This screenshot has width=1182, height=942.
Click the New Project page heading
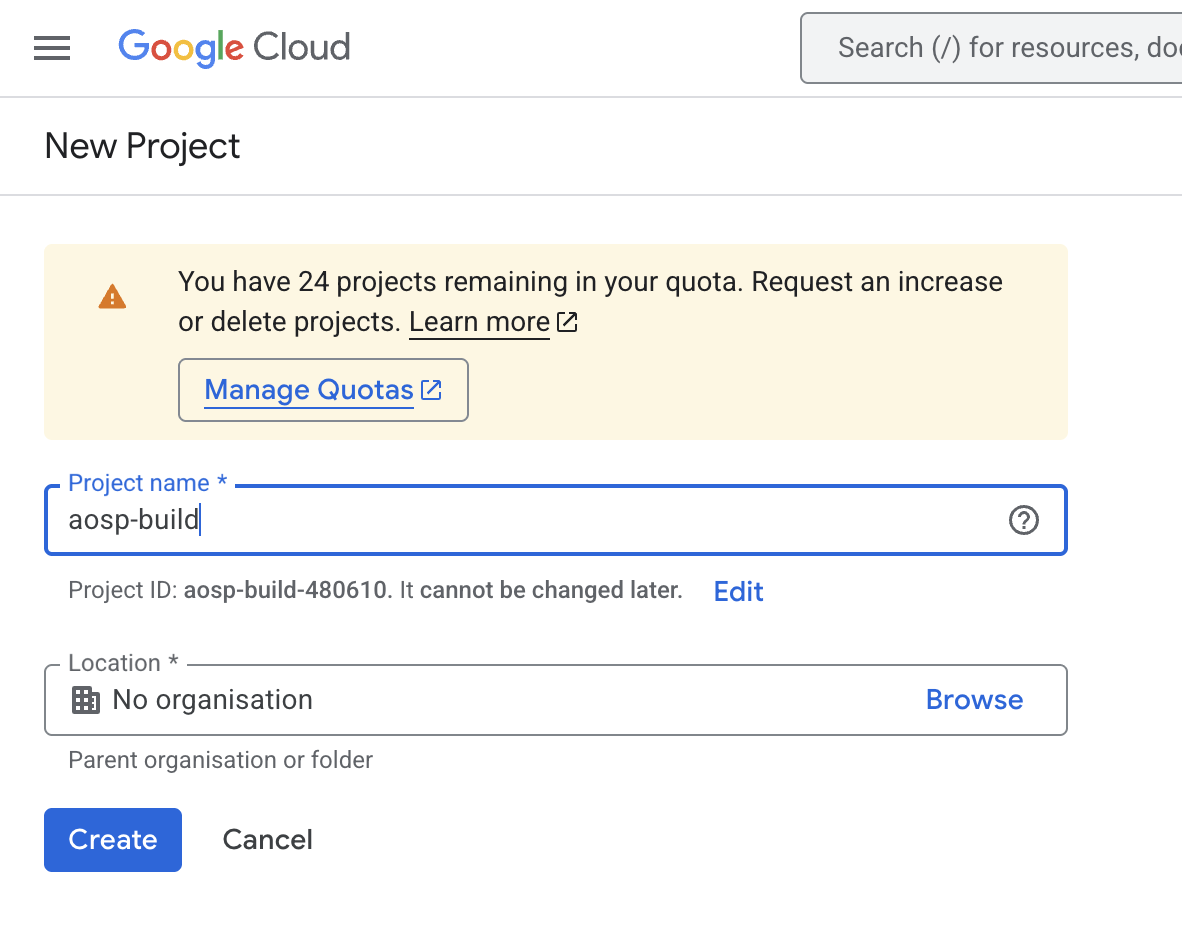(143, 146)
